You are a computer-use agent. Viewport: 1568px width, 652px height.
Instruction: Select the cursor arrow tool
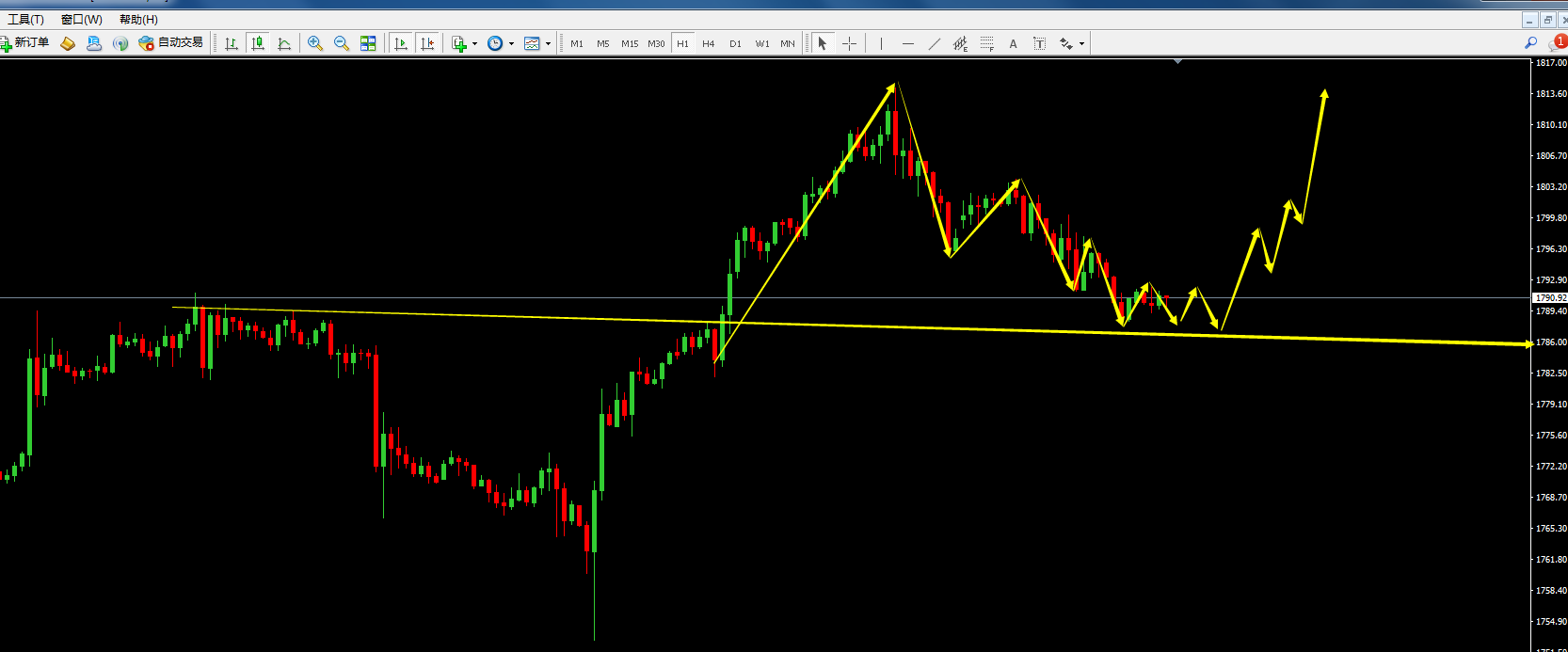tap(823, 43)
